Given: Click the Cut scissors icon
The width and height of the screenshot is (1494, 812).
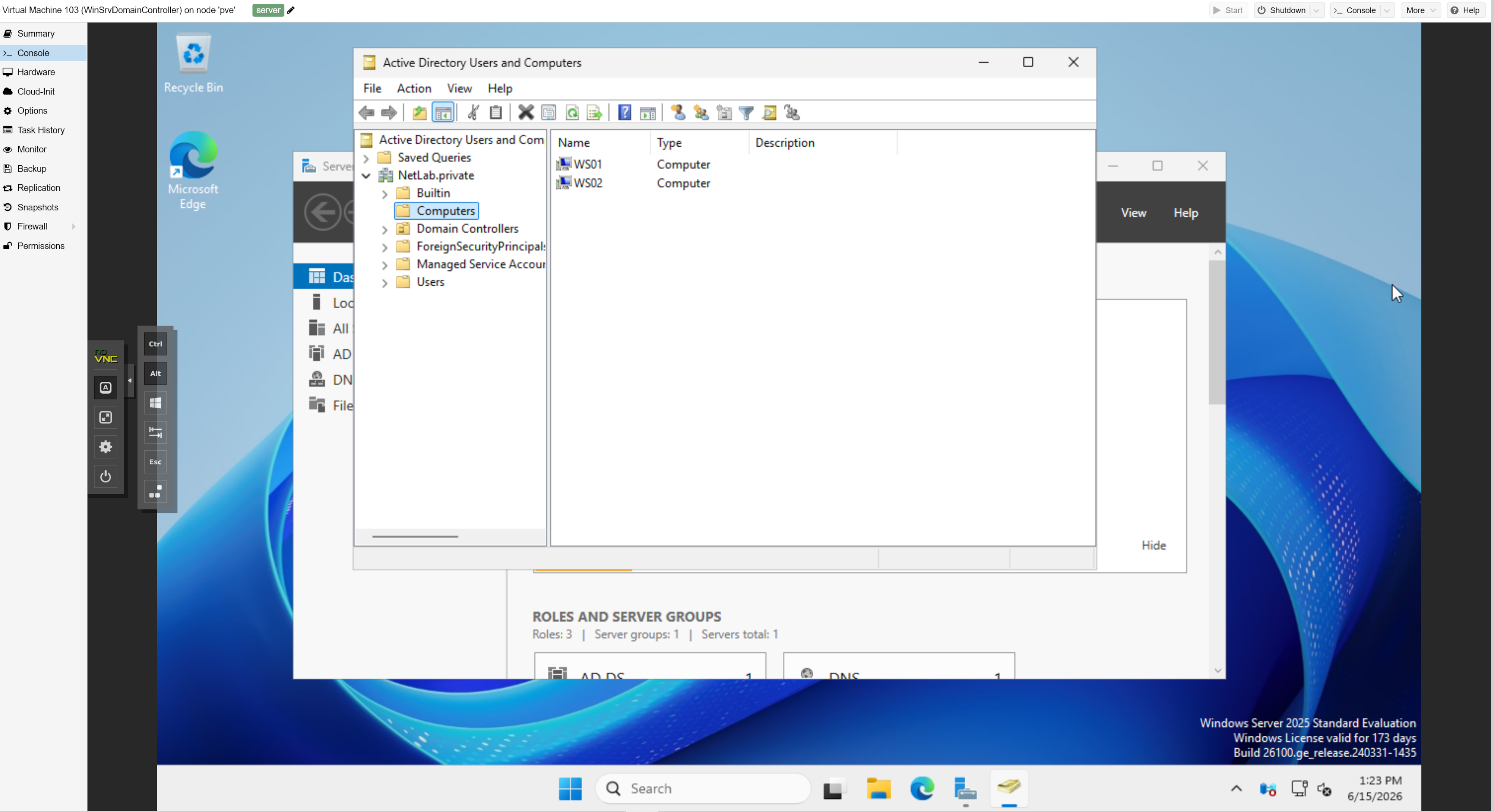Looking at the screenshot, I should coord(473,112).
